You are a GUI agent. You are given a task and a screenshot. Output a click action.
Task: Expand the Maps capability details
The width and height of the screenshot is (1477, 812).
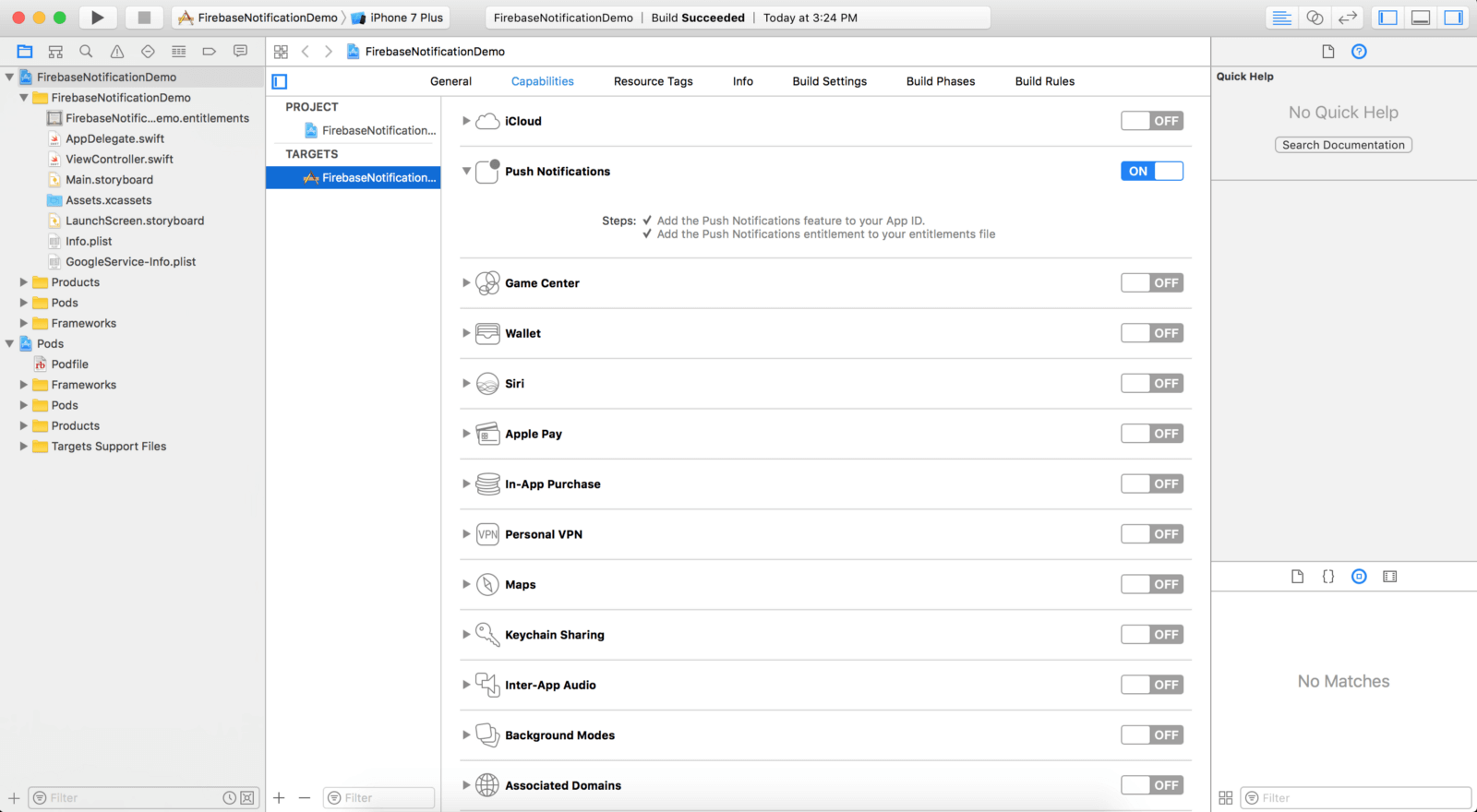(466, 584)
